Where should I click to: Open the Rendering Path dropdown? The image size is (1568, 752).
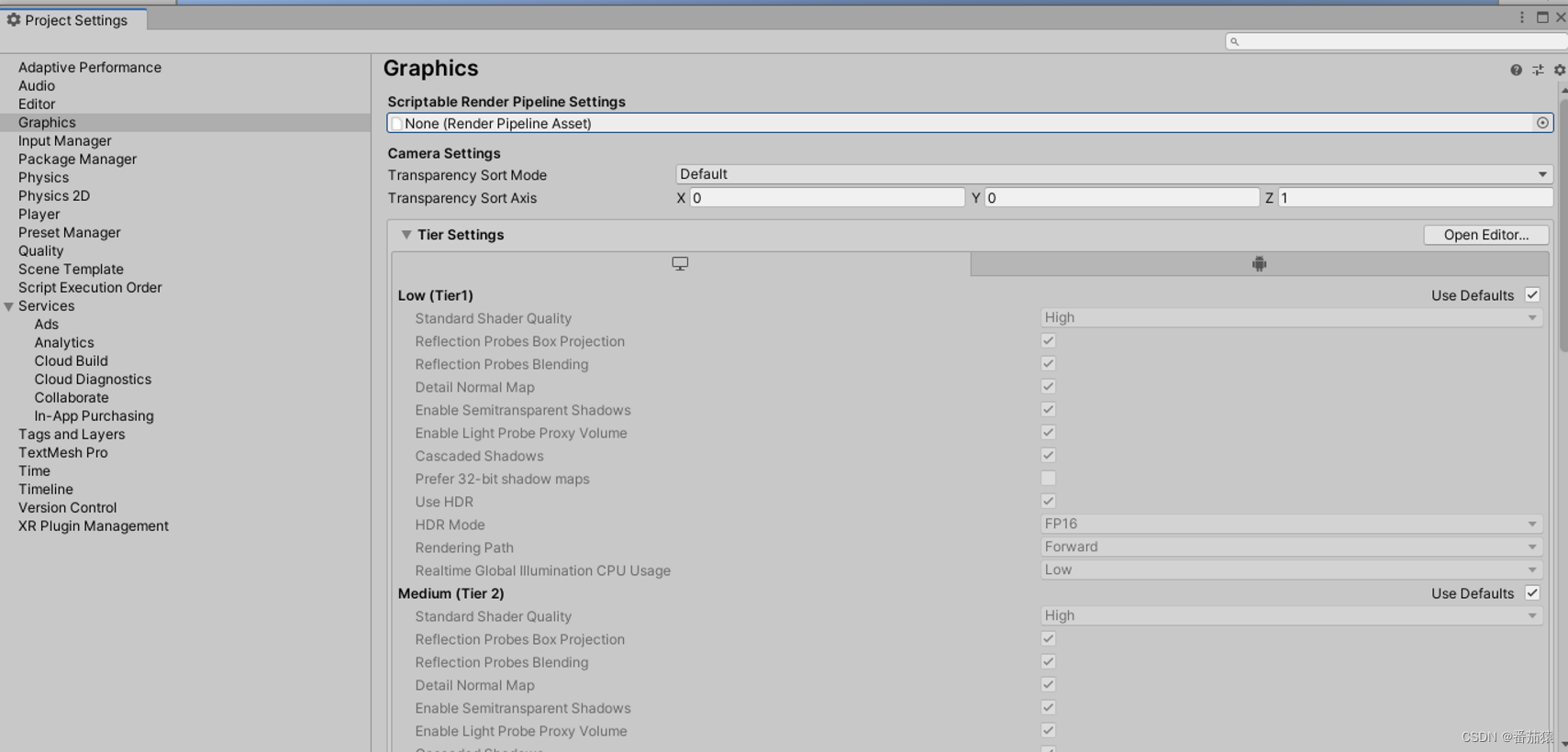(x=1291, y=547)
